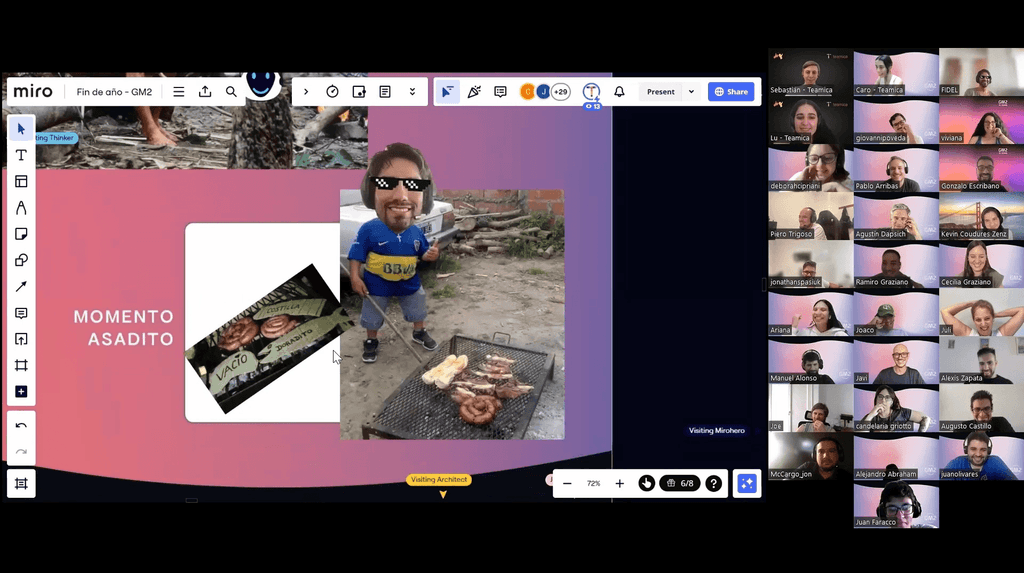Click the Visiting Architect cursor label
1024x573 pixels.
click(439, 480)
